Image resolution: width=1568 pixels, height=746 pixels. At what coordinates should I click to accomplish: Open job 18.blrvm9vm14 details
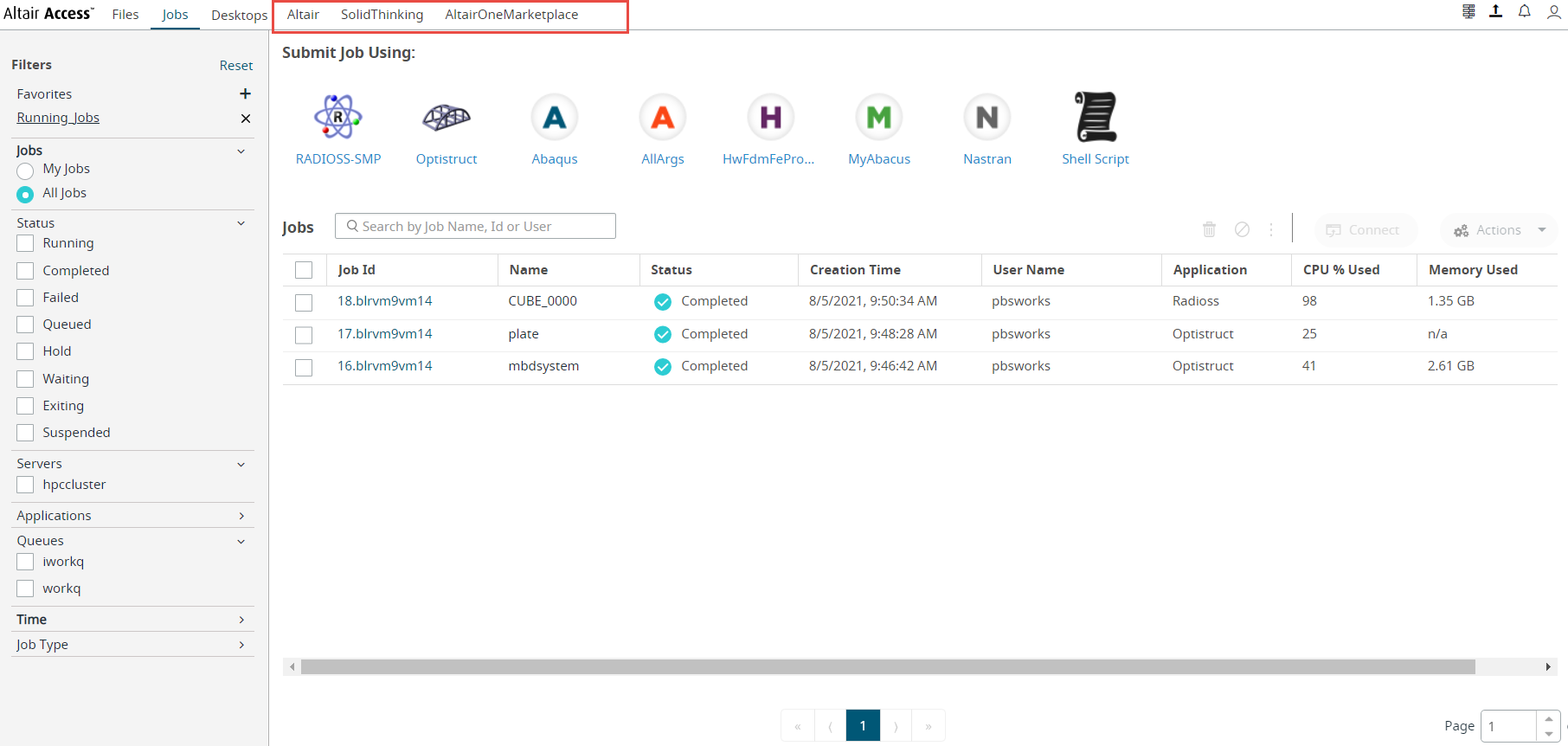tap(385, 301)
